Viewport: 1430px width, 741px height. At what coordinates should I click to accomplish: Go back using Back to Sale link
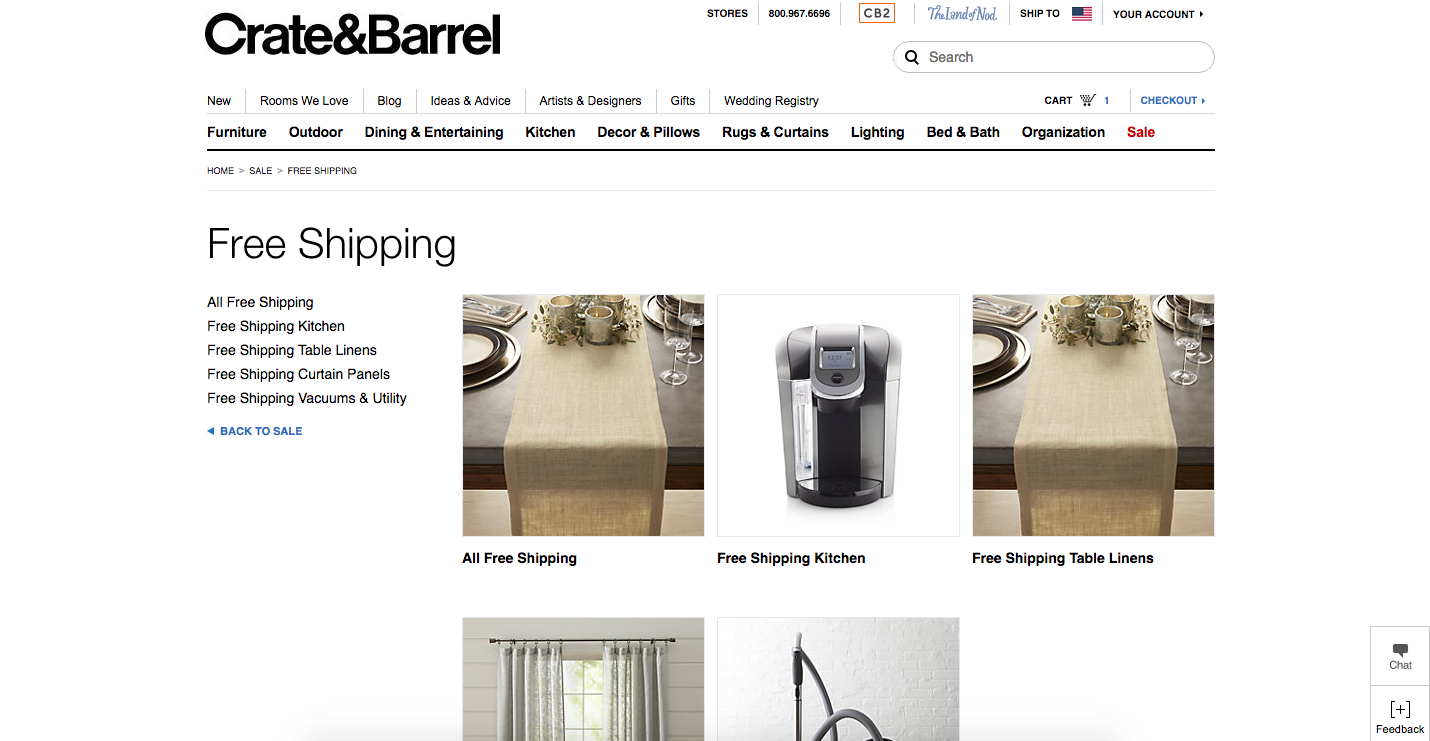point(255,431)
